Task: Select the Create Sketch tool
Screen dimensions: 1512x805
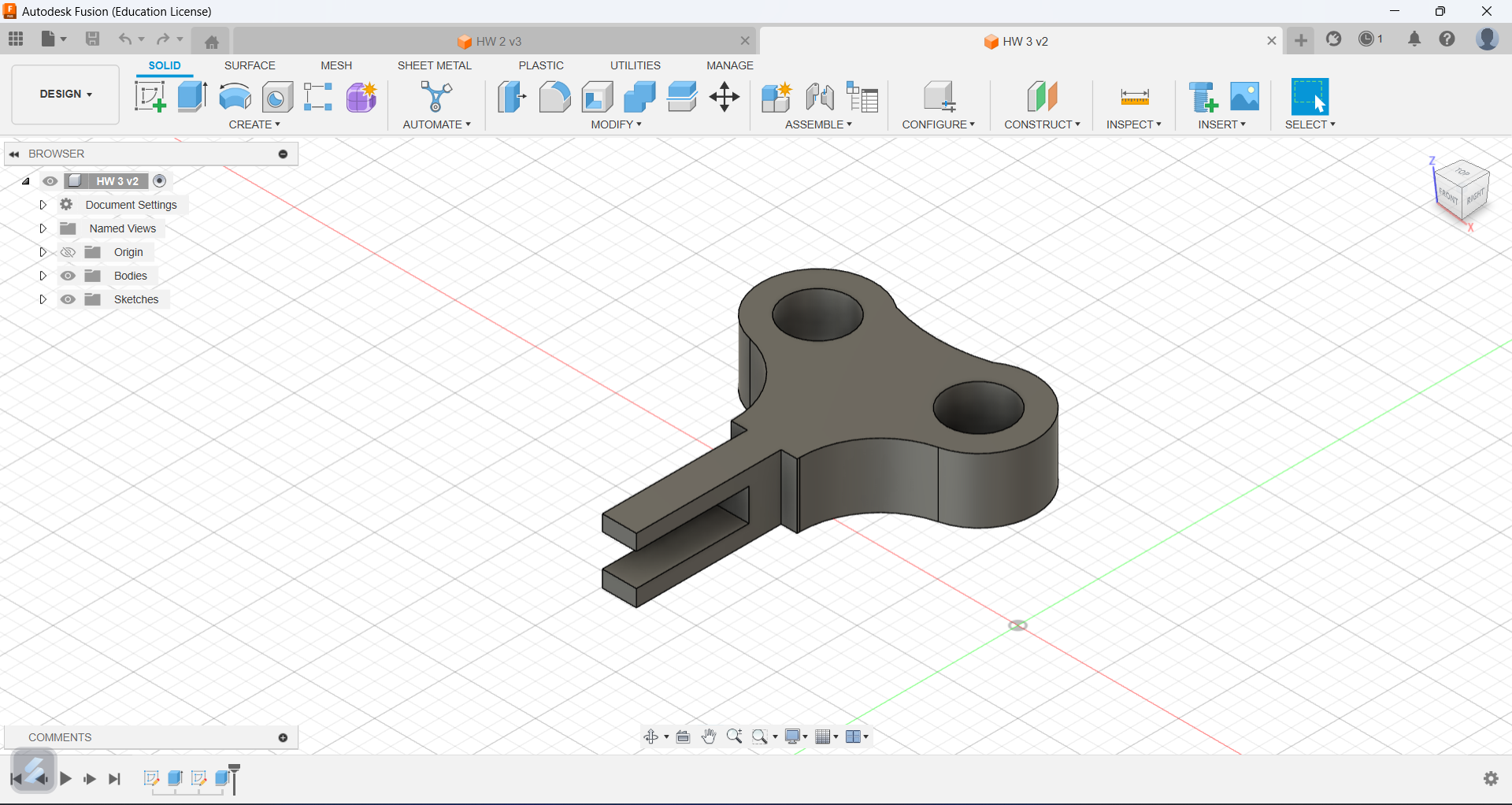Action: [x=150, y=97]
